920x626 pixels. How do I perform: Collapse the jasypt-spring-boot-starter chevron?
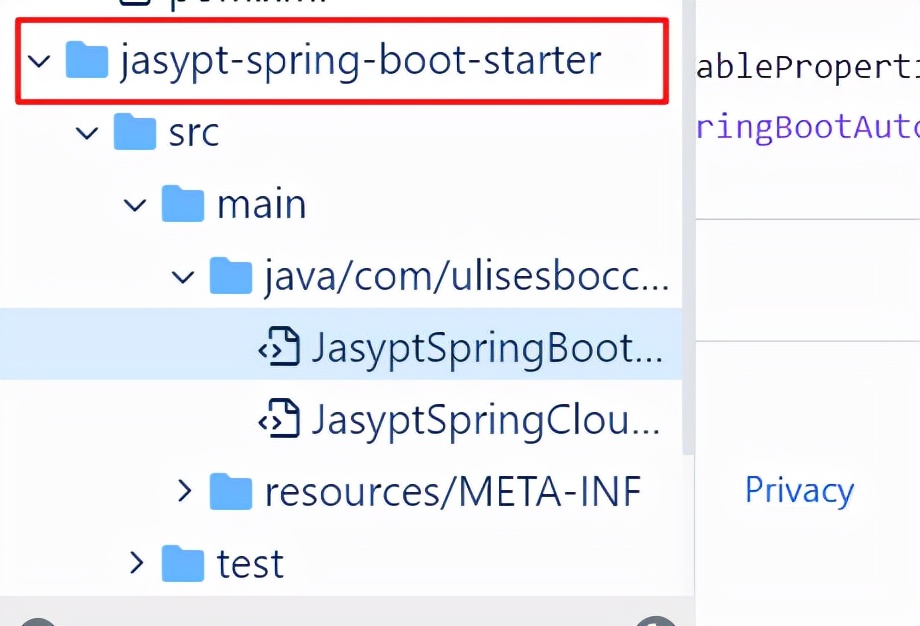click(40, 61)
